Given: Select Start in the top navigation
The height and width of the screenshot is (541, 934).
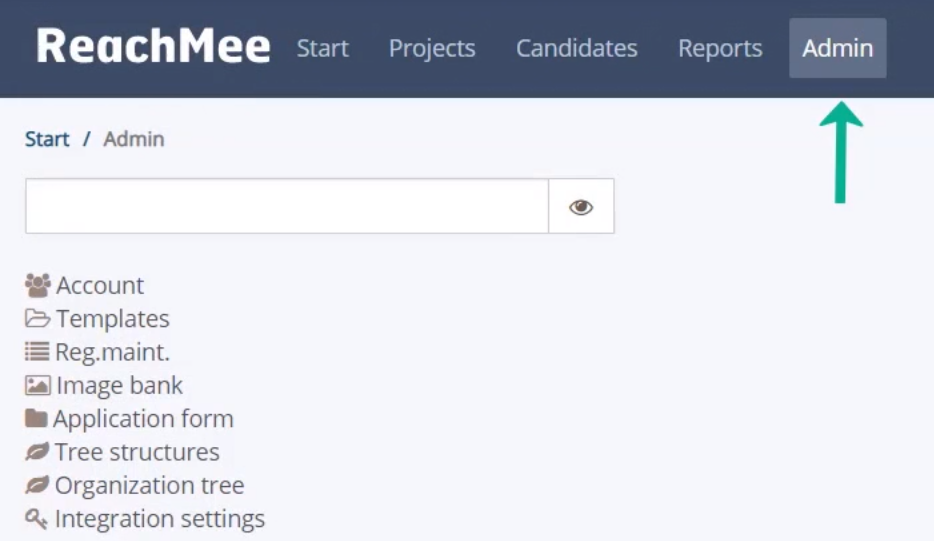Looking at the screenshot, I should pos(323,48).
